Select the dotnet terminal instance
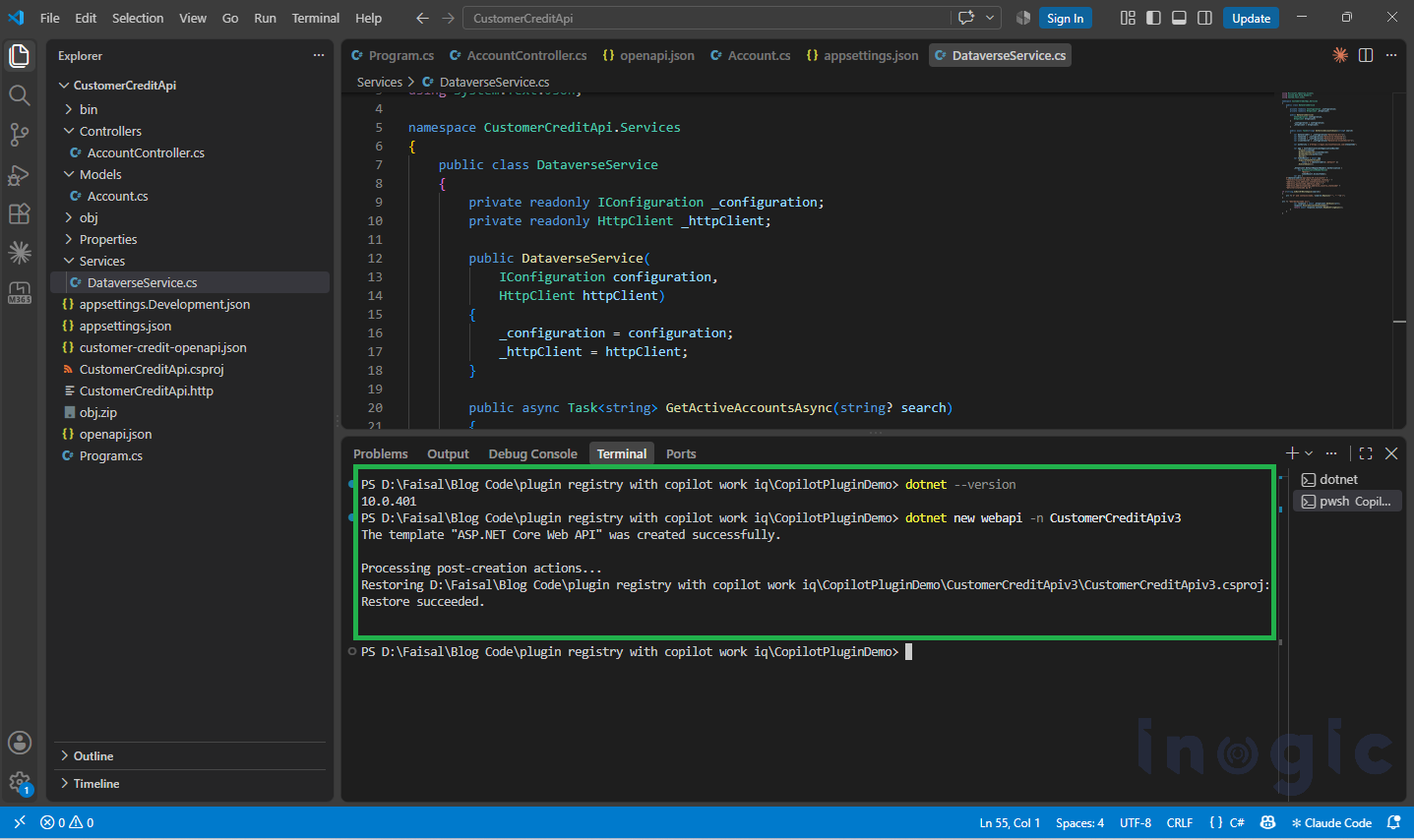1414x840 pixels. [x=1347, y=479]
